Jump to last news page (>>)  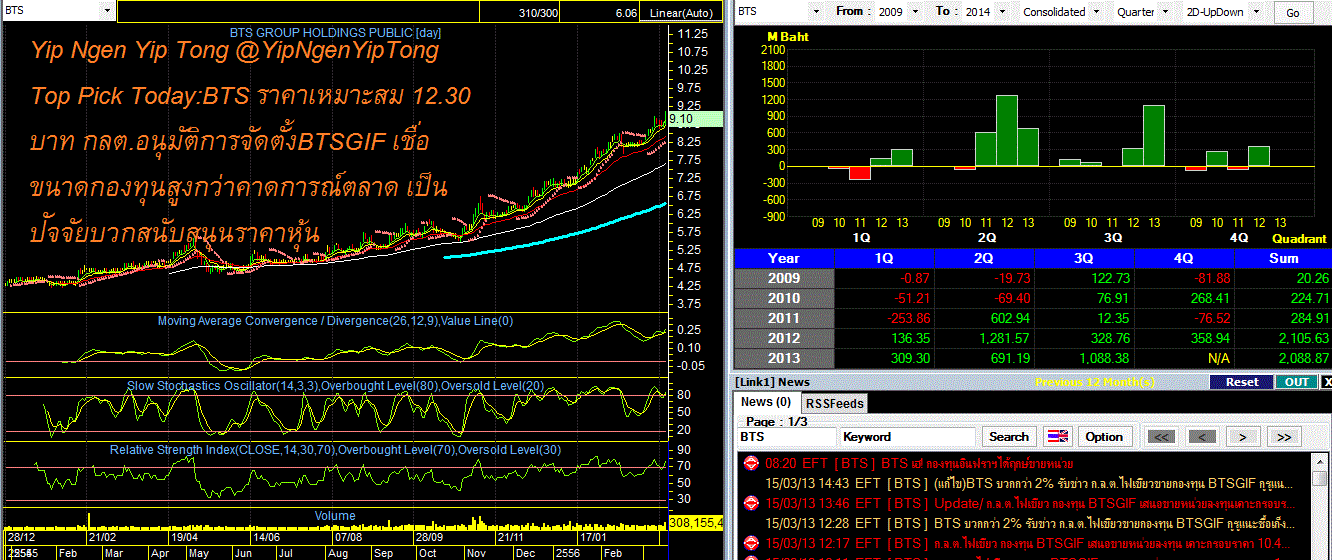(x=1285, y=437)
